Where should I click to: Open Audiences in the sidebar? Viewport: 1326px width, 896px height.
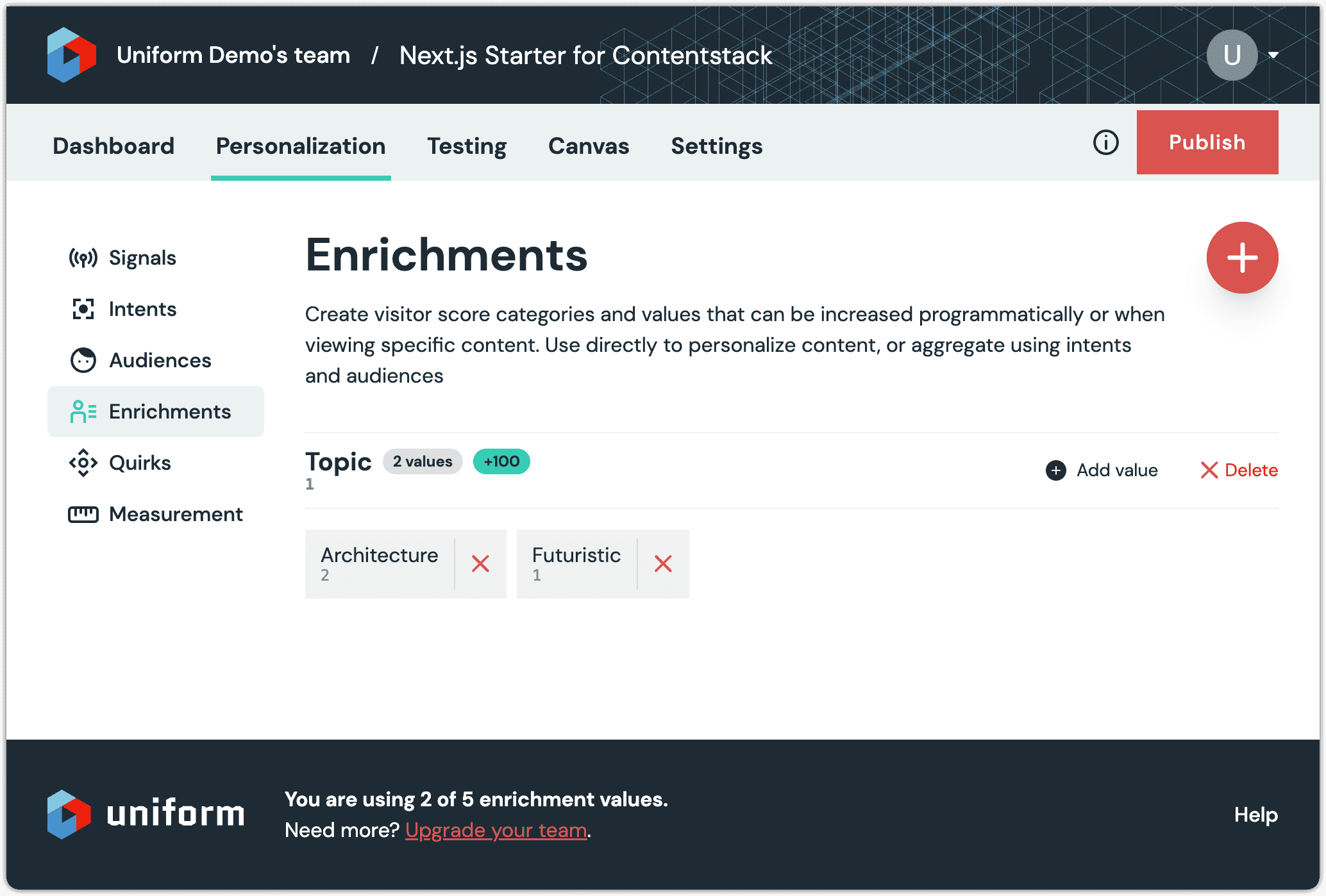[159, 360]
